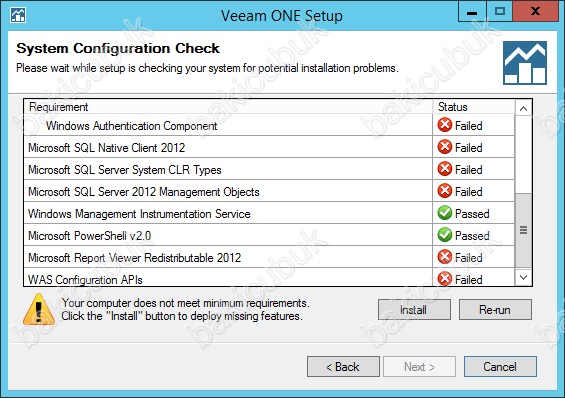Cancel the Veeam ONE setup

[500, 367]
